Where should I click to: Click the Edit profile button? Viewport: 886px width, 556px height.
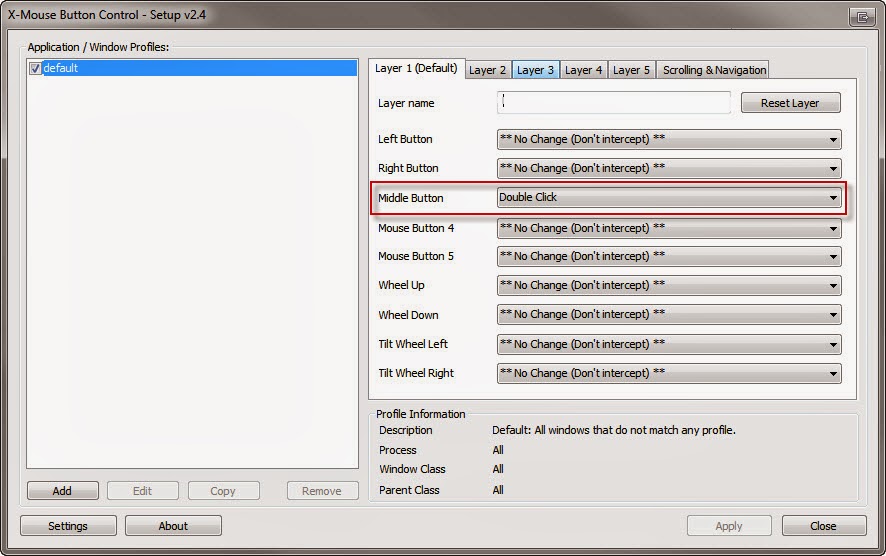click(142, 490)
